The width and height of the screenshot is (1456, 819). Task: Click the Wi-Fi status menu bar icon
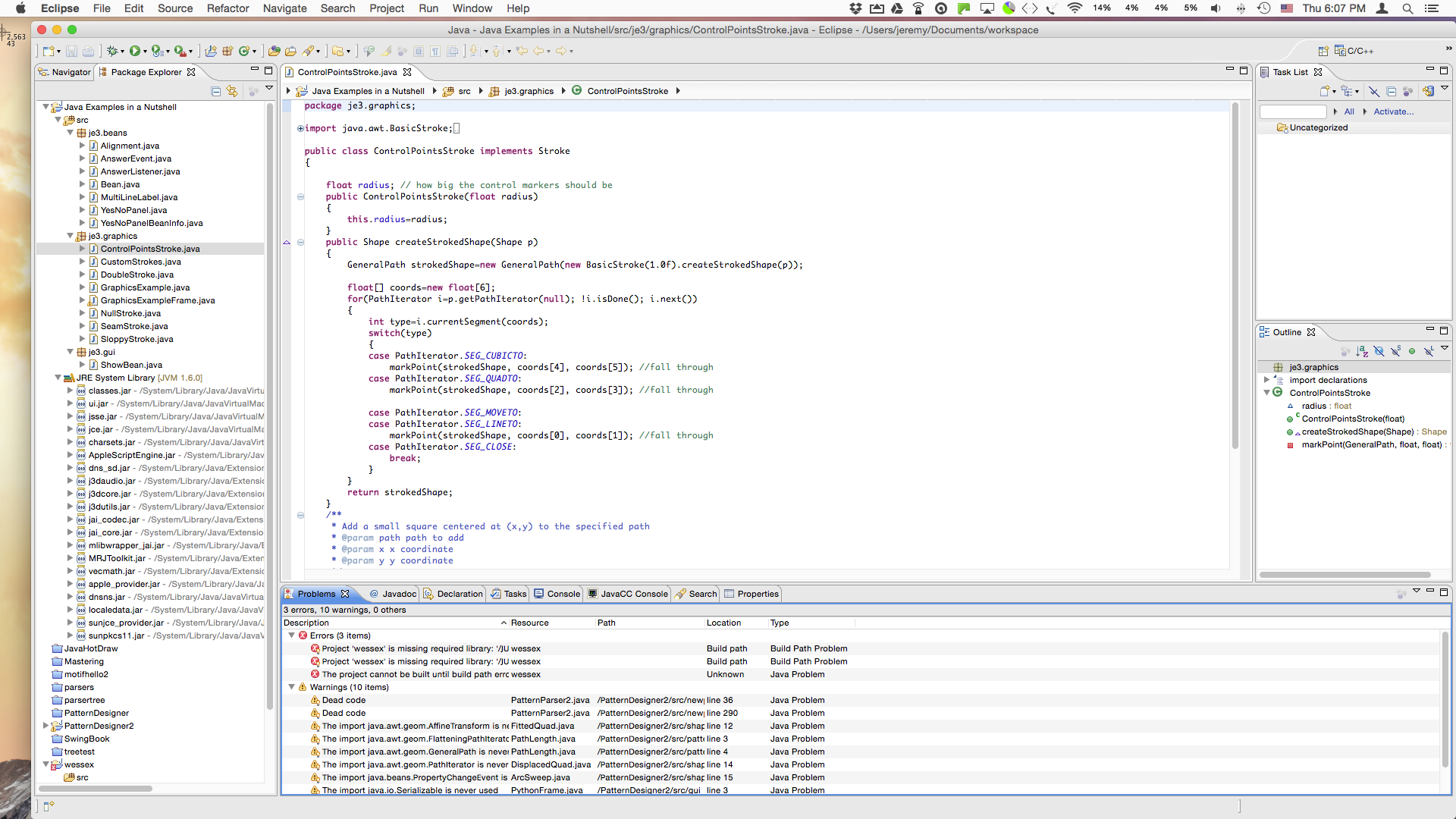click(x=1075, y=8)
